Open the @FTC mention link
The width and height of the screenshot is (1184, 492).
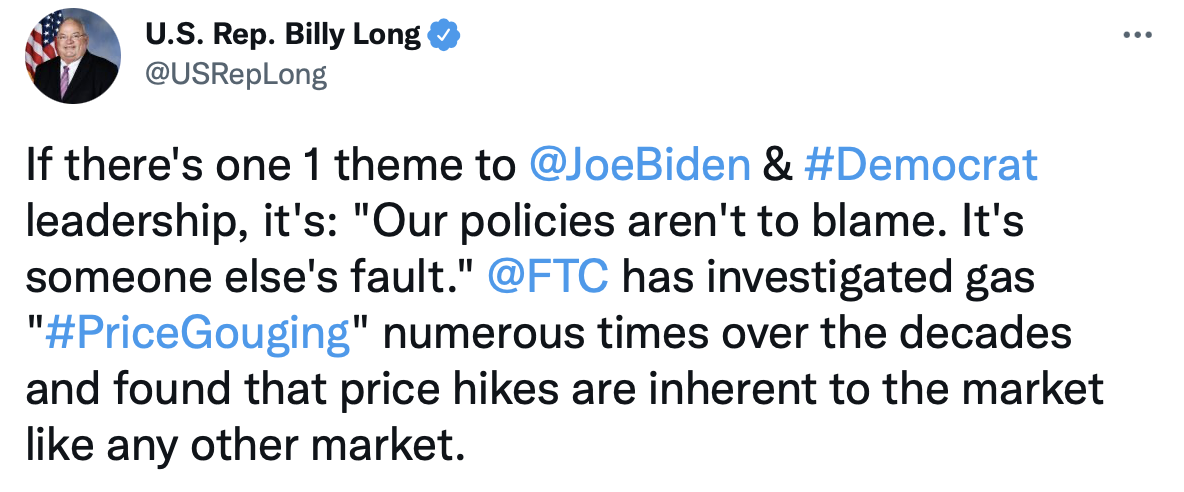(548, 278)
